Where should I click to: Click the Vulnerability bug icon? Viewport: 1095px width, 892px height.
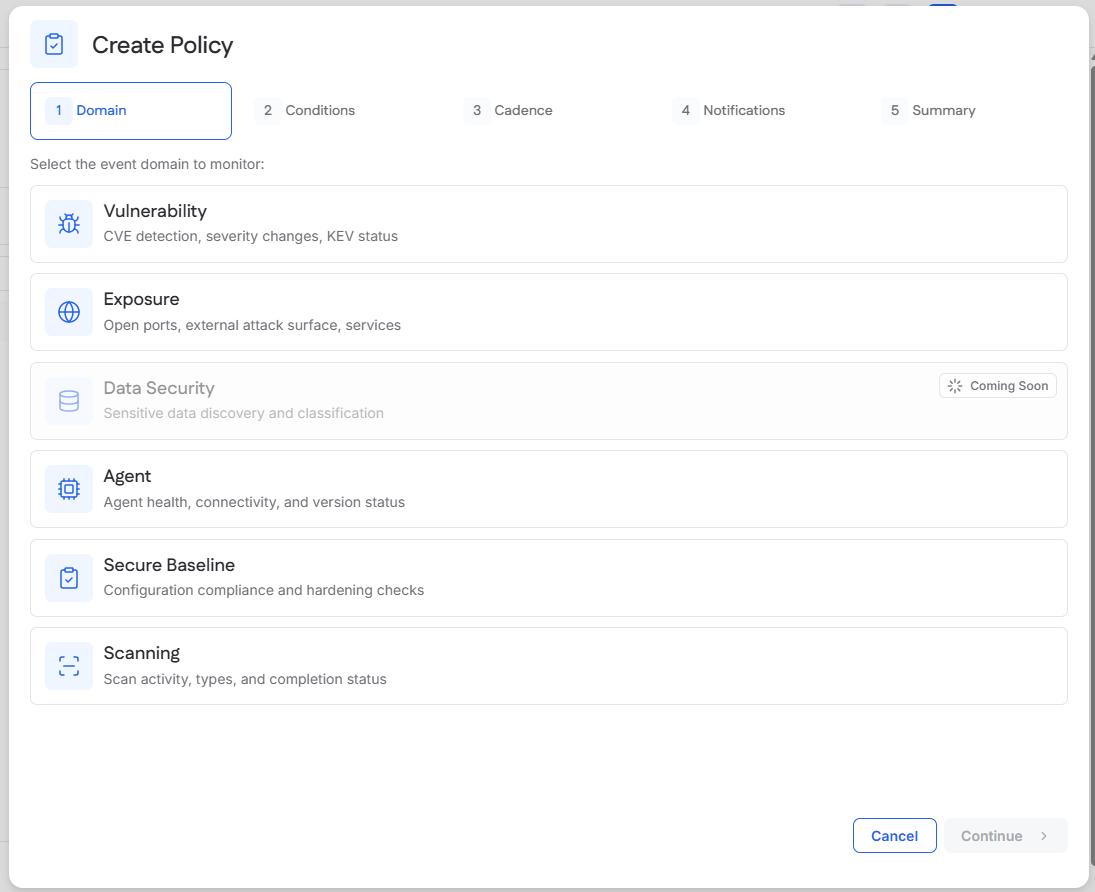click(68, 224)
